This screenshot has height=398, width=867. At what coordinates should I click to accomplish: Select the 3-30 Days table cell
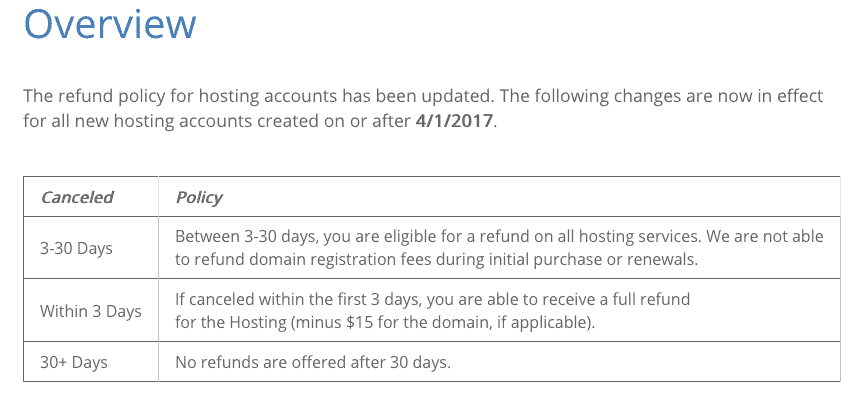coord(91,248)
